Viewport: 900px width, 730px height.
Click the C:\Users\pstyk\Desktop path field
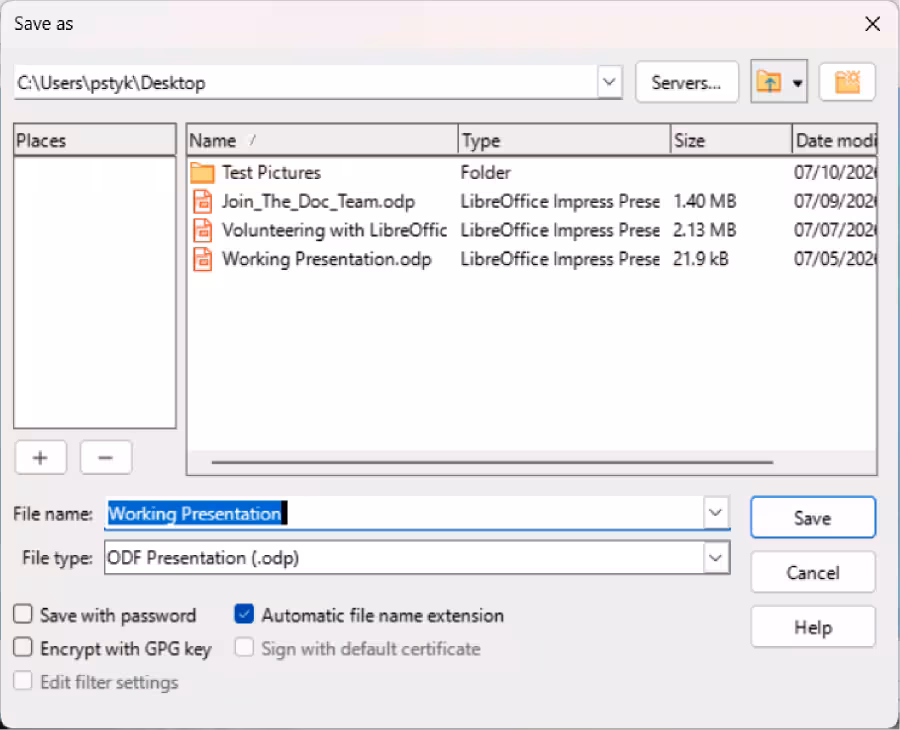pyautogui.click(x=305, y=83)
